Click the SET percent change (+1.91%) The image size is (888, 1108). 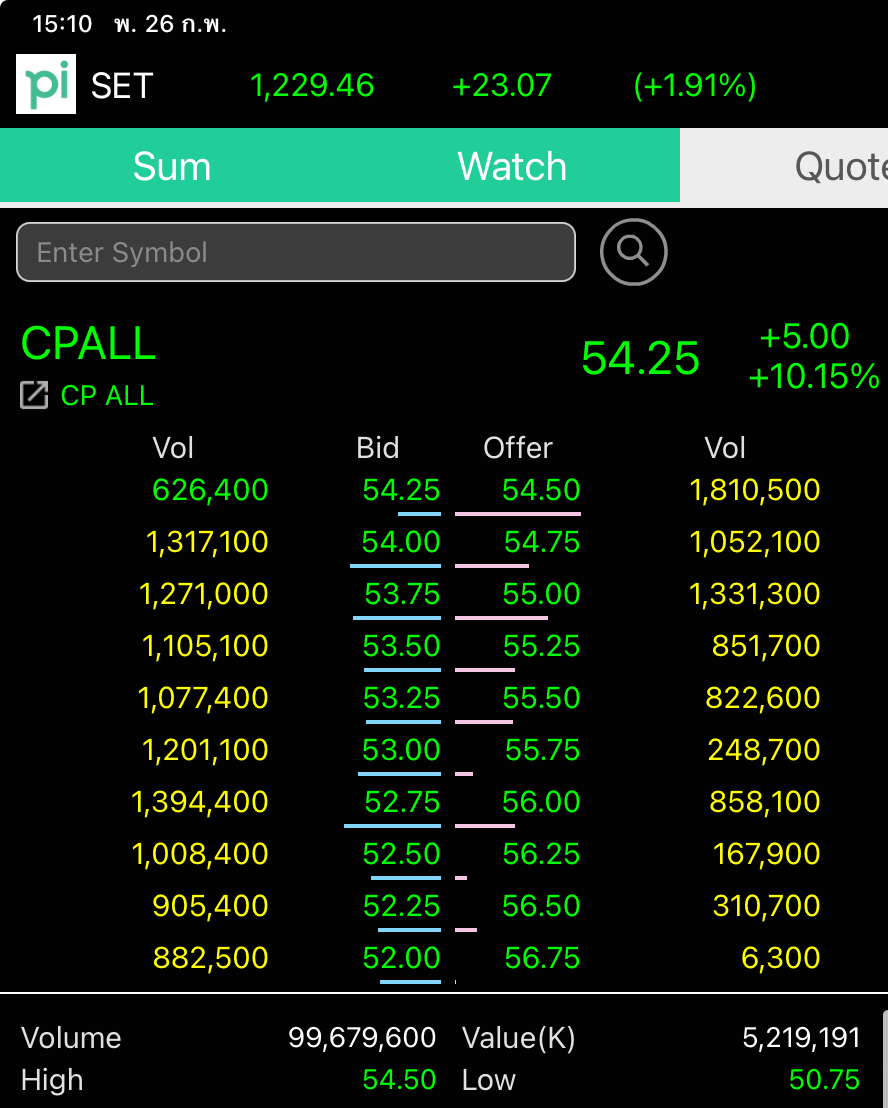point(695,86)
